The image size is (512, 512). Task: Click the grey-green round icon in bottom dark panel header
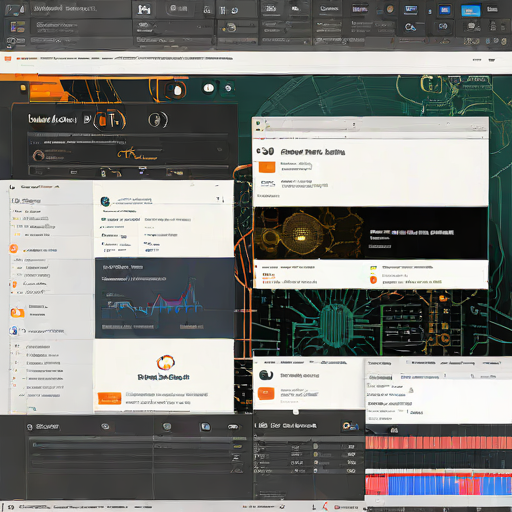167,426
